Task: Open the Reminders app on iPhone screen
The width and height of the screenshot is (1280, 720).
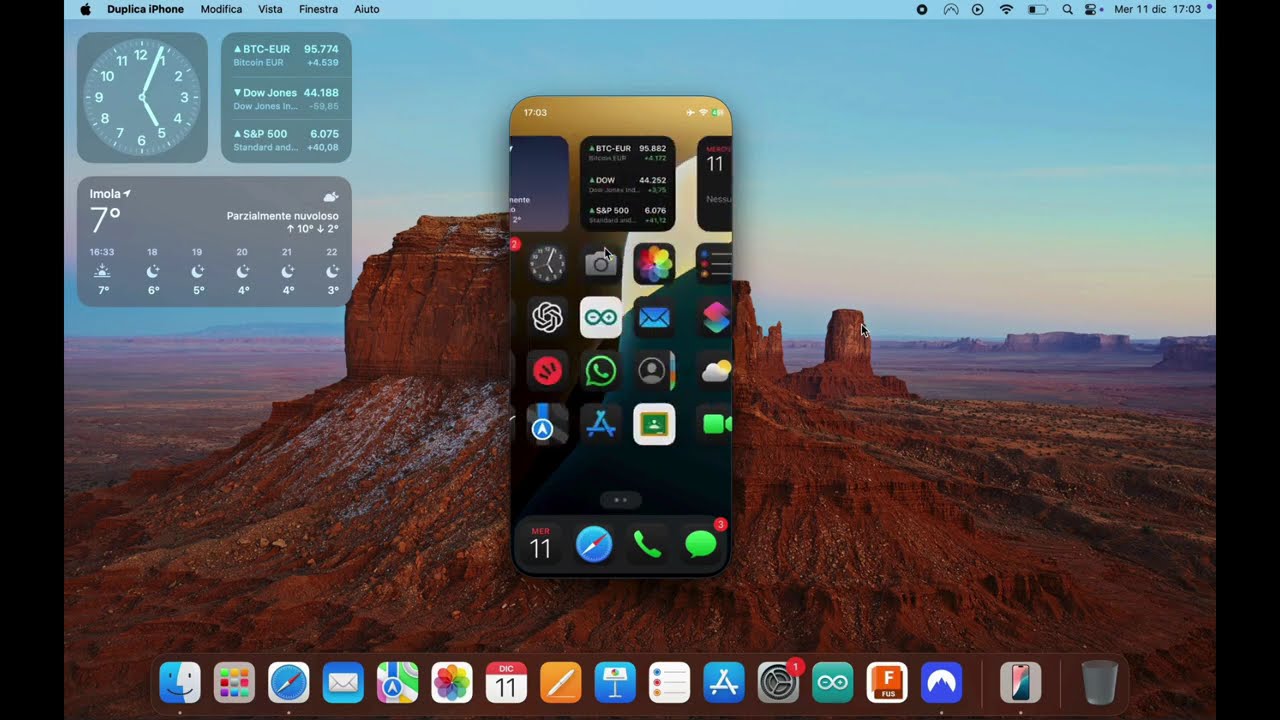Action: click(714, 264)
